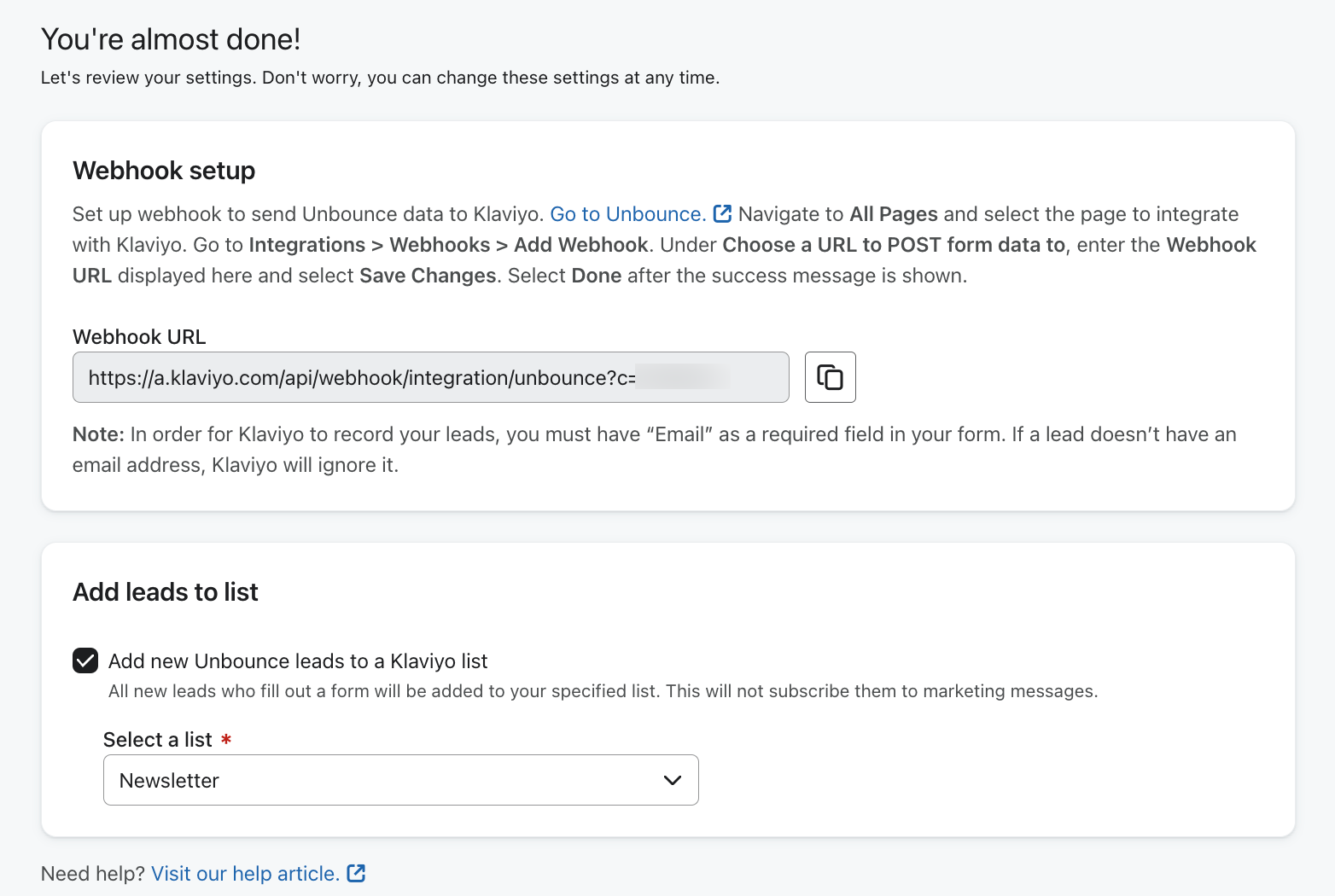The height and width of the screenshot is (896, 1335).
Task: Click the Webhook setup heading
Action: 164,171
